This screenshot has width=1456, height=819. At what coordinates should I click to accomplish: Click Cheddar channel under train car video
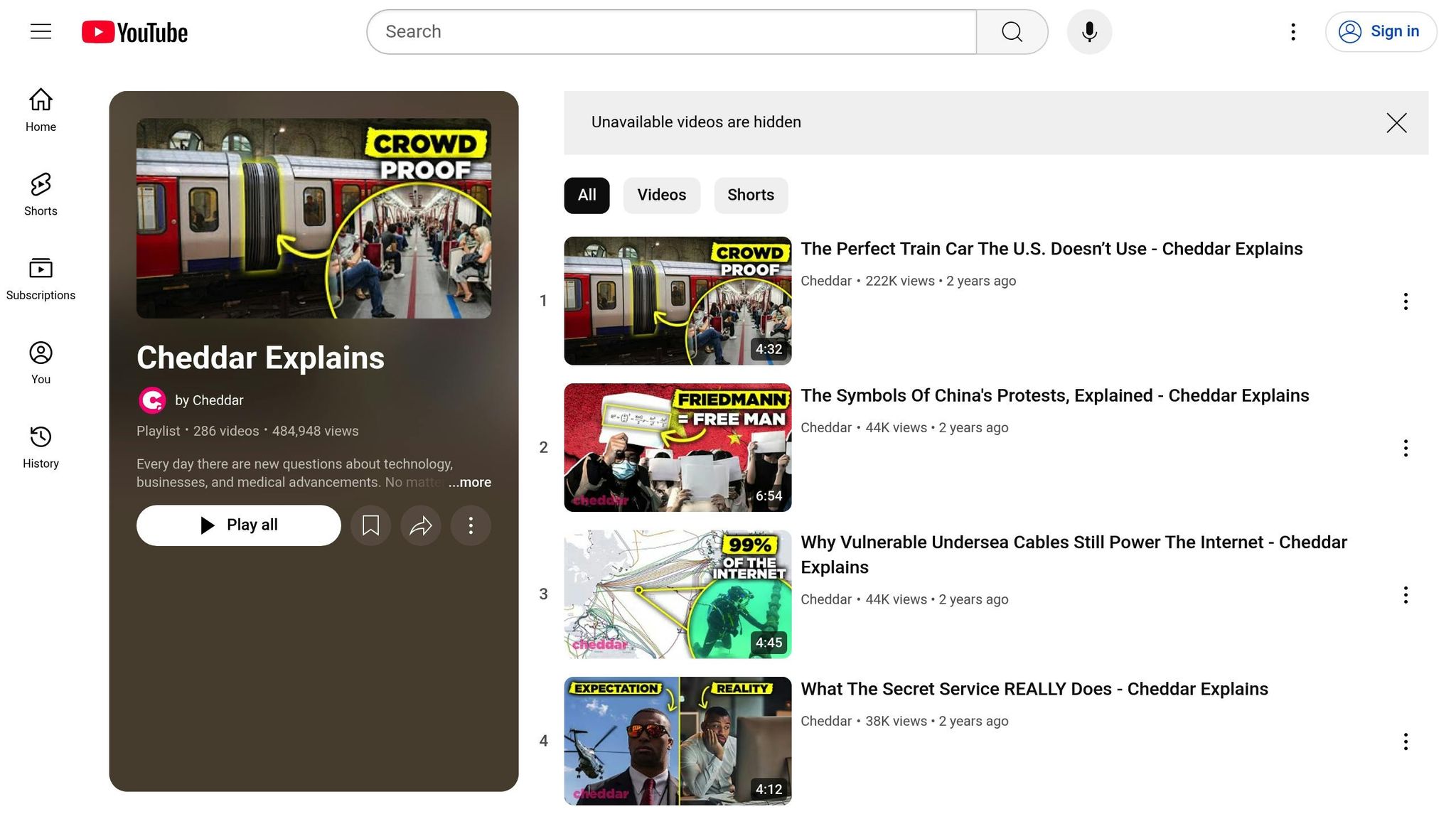coord(826,281)
